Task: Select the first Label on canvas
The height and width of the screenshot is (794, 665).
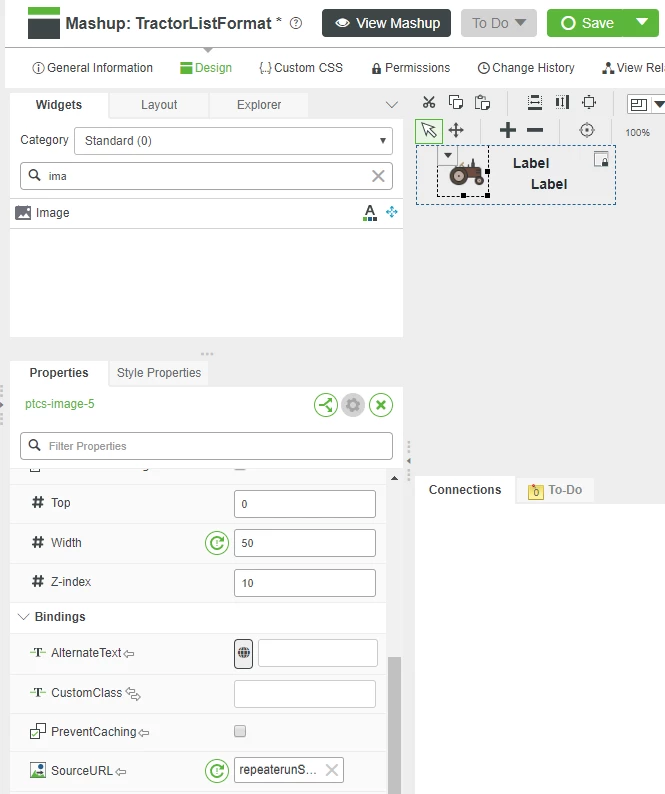Action: click(x=531, y=163)
